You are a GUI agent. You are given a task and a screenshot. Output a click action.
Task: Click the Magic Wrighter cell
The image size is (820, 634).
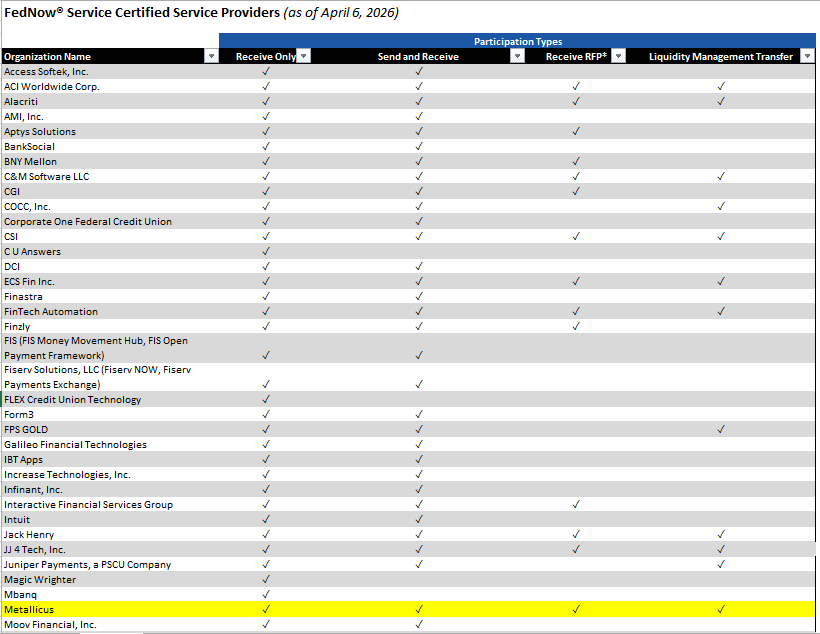(x=110, y=580)
